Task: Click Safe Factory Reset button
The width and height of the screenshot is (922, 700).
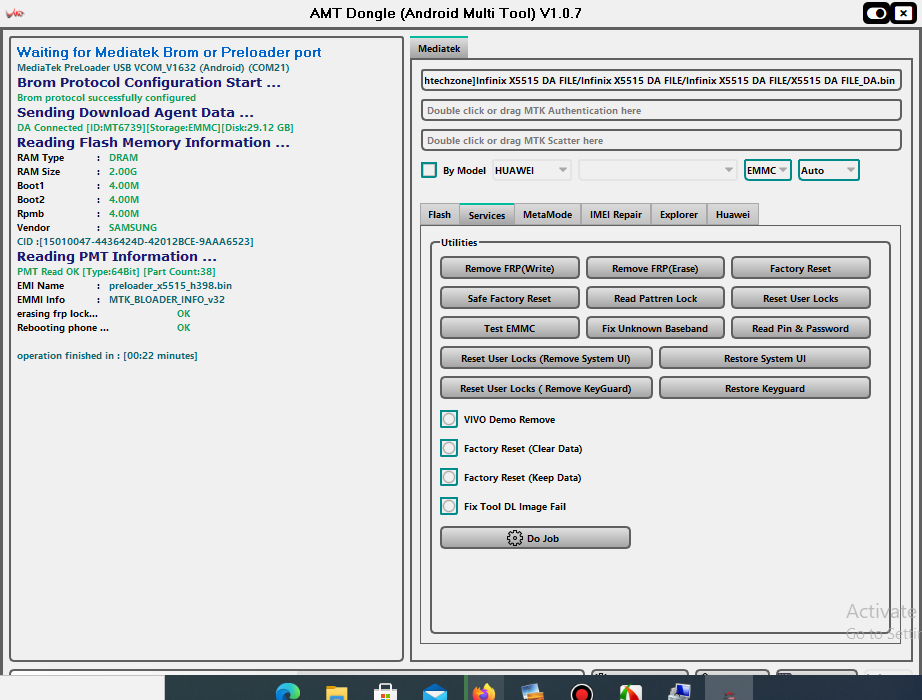Action: coord(509,298)
